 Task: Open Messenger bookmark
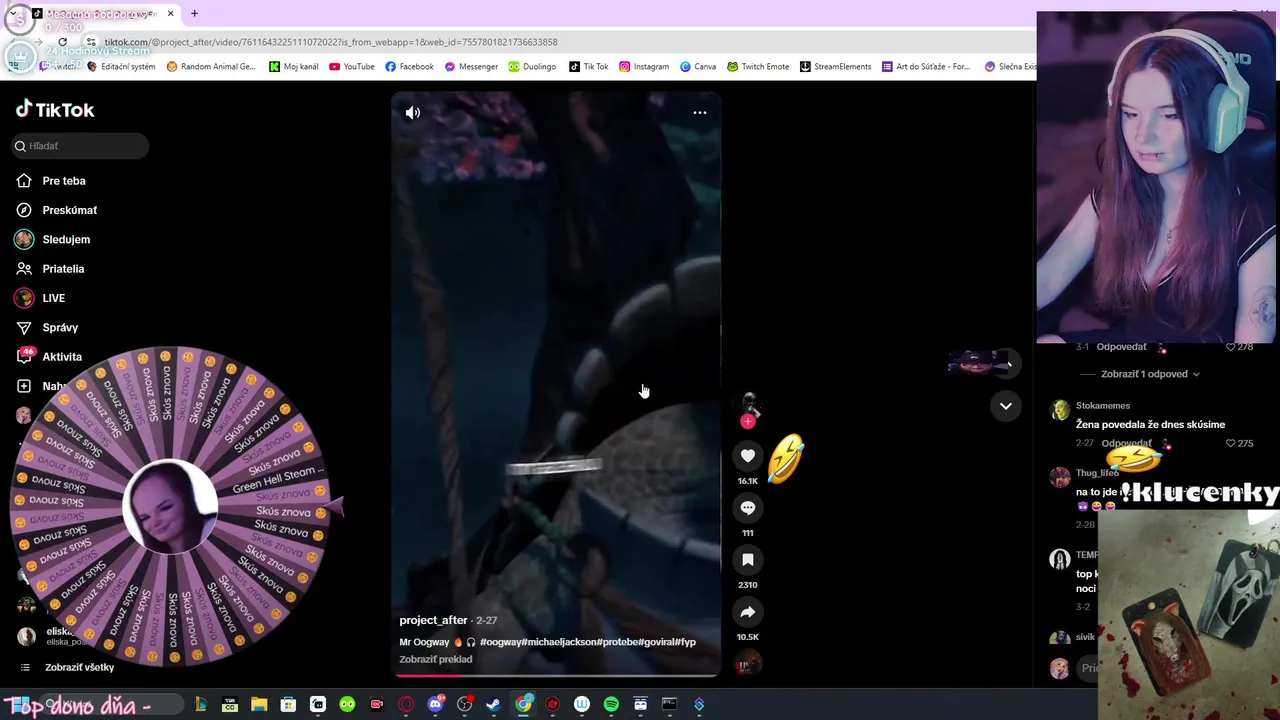471,67
